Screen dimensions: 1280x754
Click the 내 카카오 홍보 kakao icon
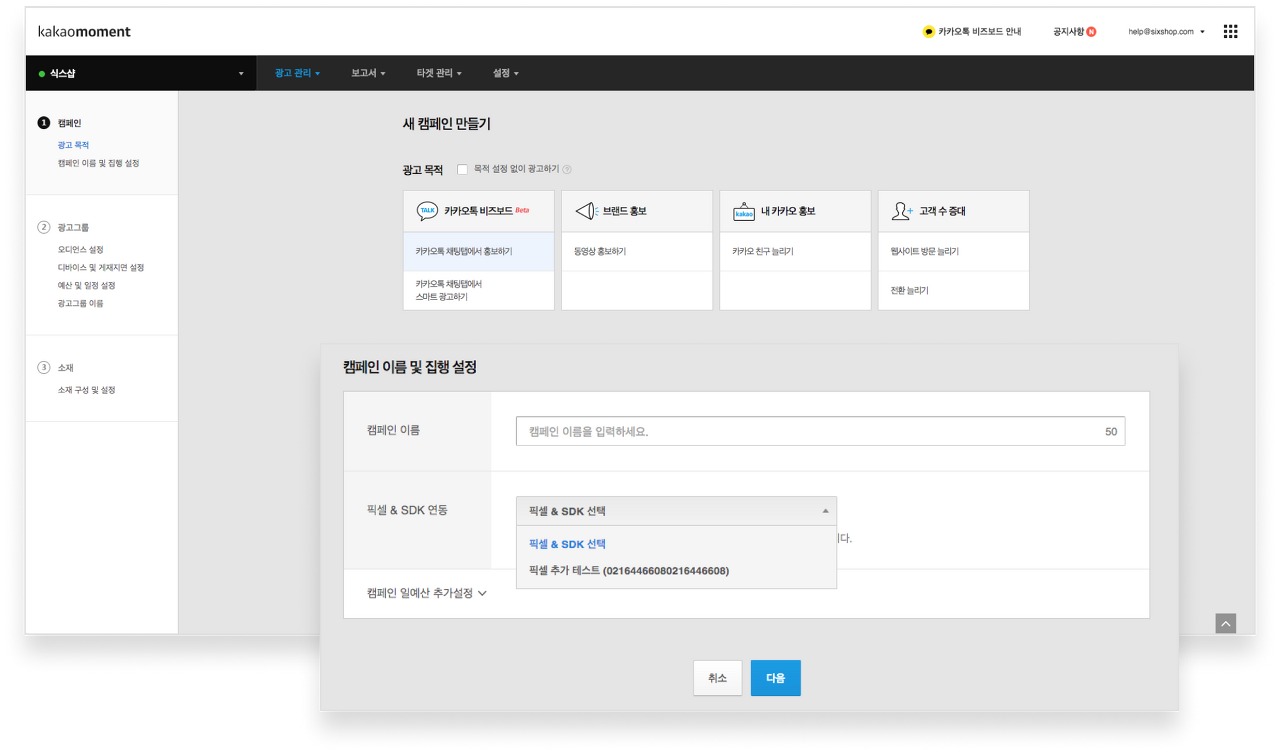[744, 211]
